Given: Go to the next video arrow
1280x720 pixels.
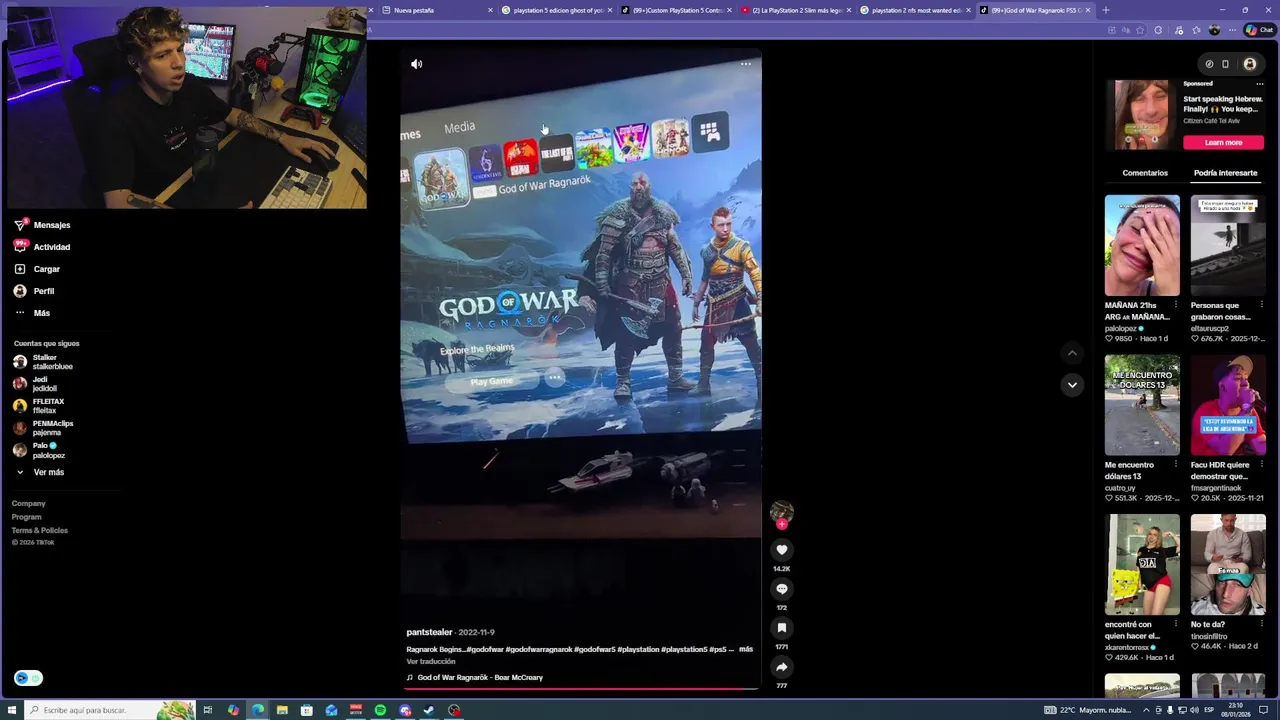Looking at the screenshot, I should 1072,385.
